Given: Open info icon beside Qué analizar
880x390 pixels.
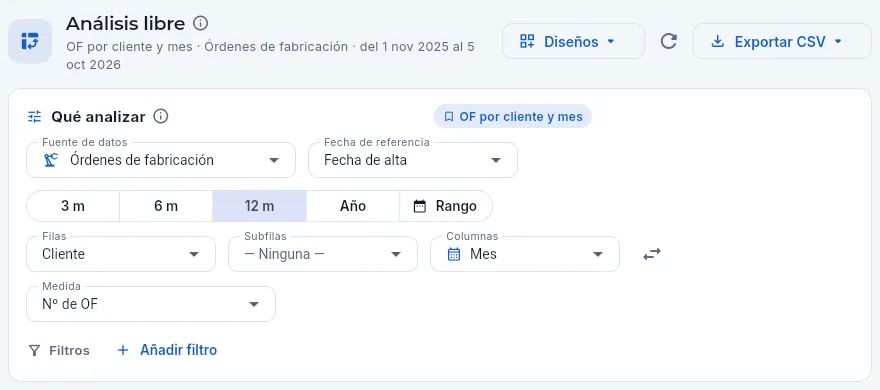Looking at the screenshot, I should [161, 116].
